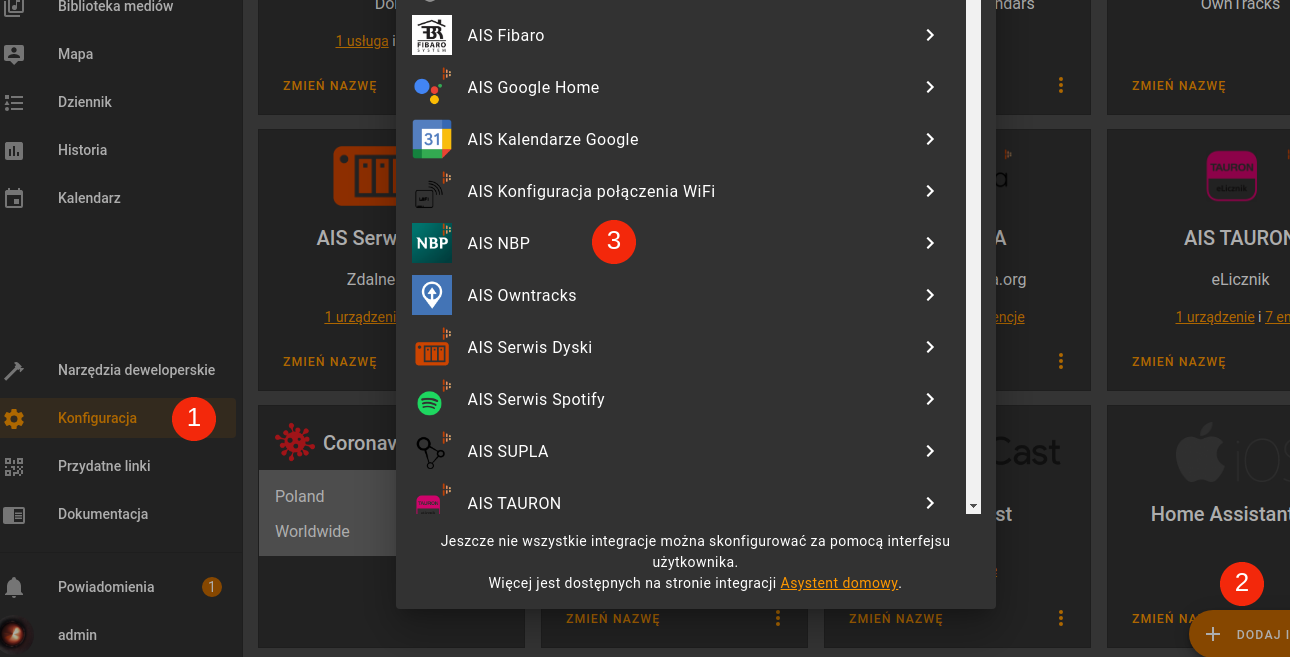Select the AIS Serwis Spotify icon
This screenshot has width=1290, height=657.
point(432,399)
